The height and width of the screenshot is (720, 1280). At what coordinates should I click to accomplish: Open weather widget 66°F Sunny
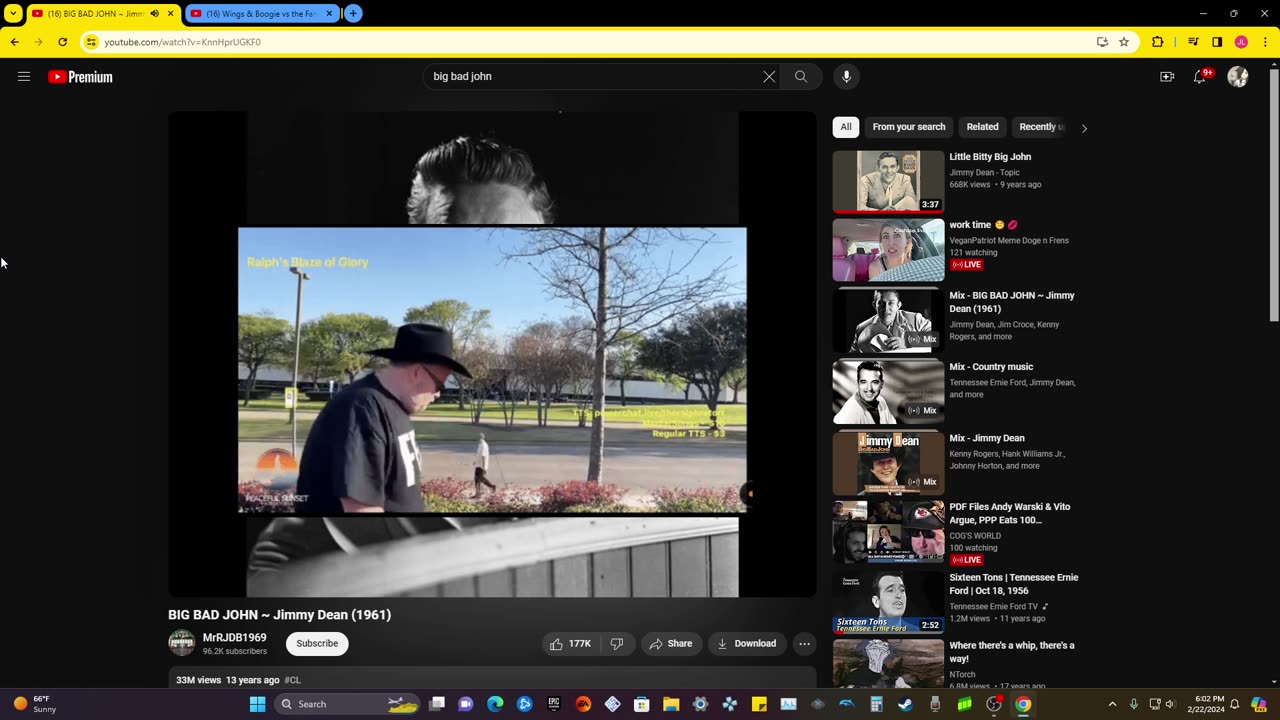pyautogui.click(x=35, y=704)
